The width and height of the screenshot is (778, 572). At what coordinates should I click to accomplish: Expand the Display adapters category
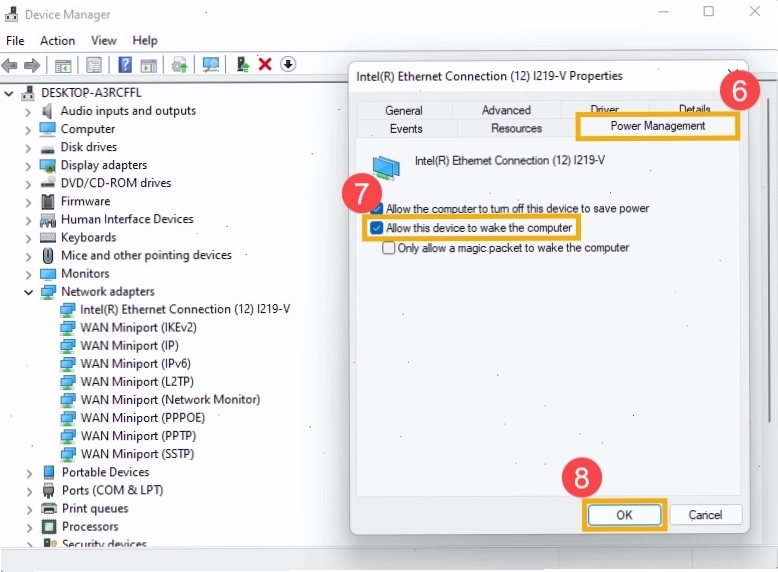[28, 166]
